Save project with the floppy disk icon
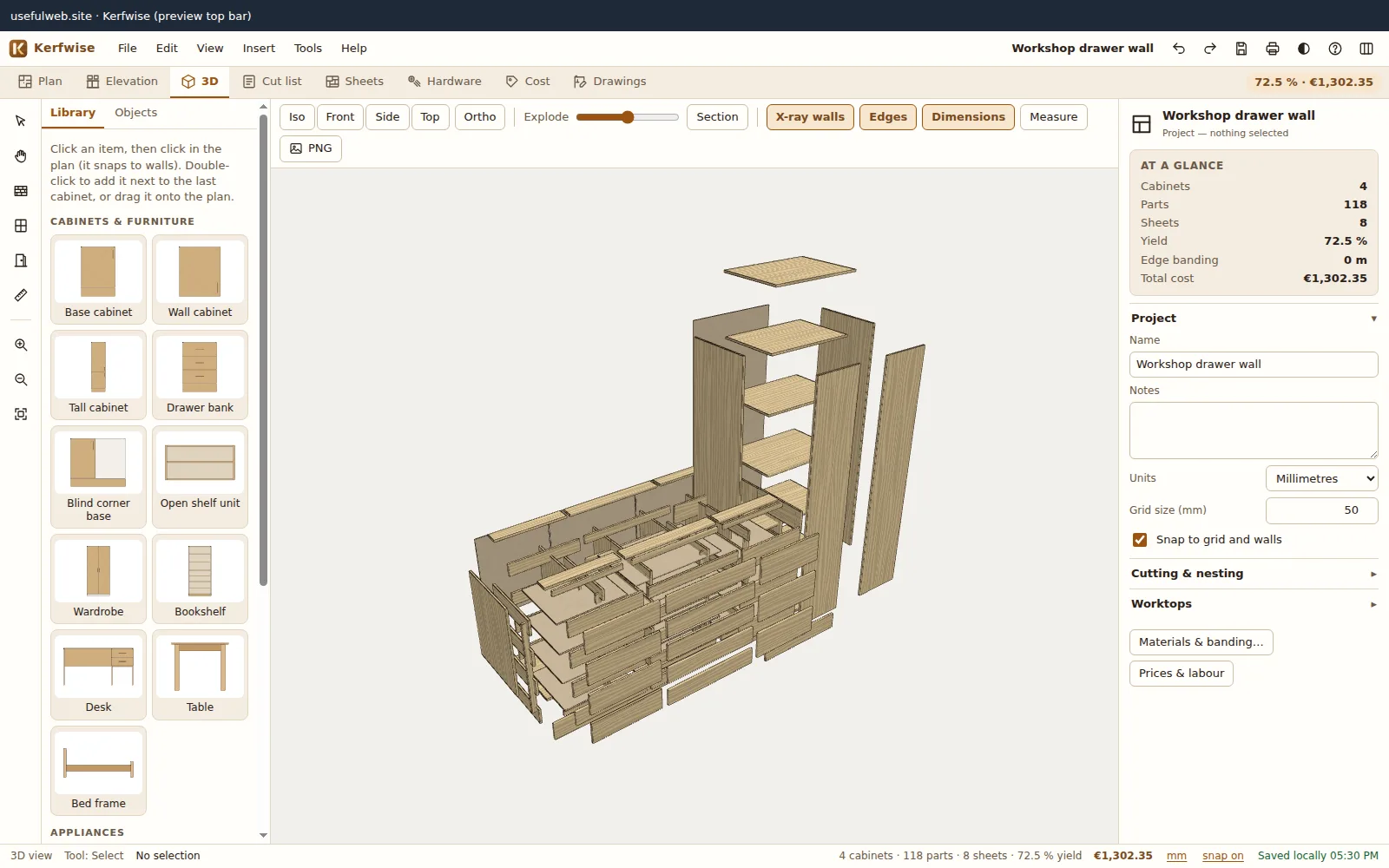 (1241, 49)
